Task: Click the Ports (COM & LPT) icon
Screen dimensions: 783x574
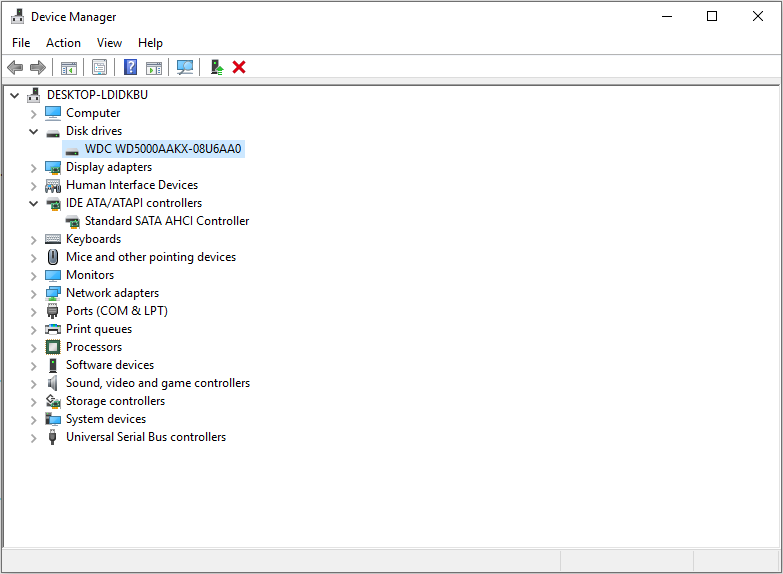Action: coord(52,311)
